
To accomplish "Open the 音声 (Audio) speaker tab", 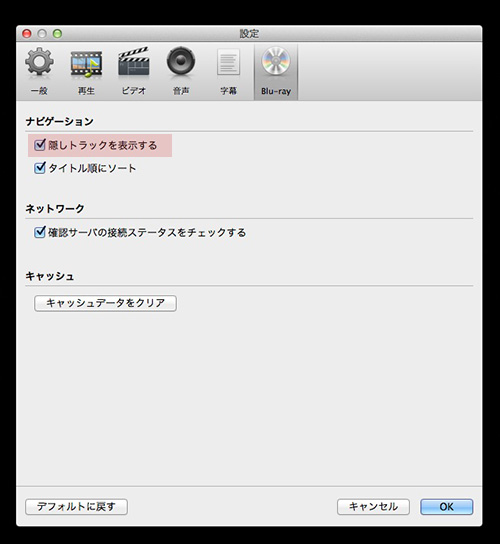I will click(181, 71).
